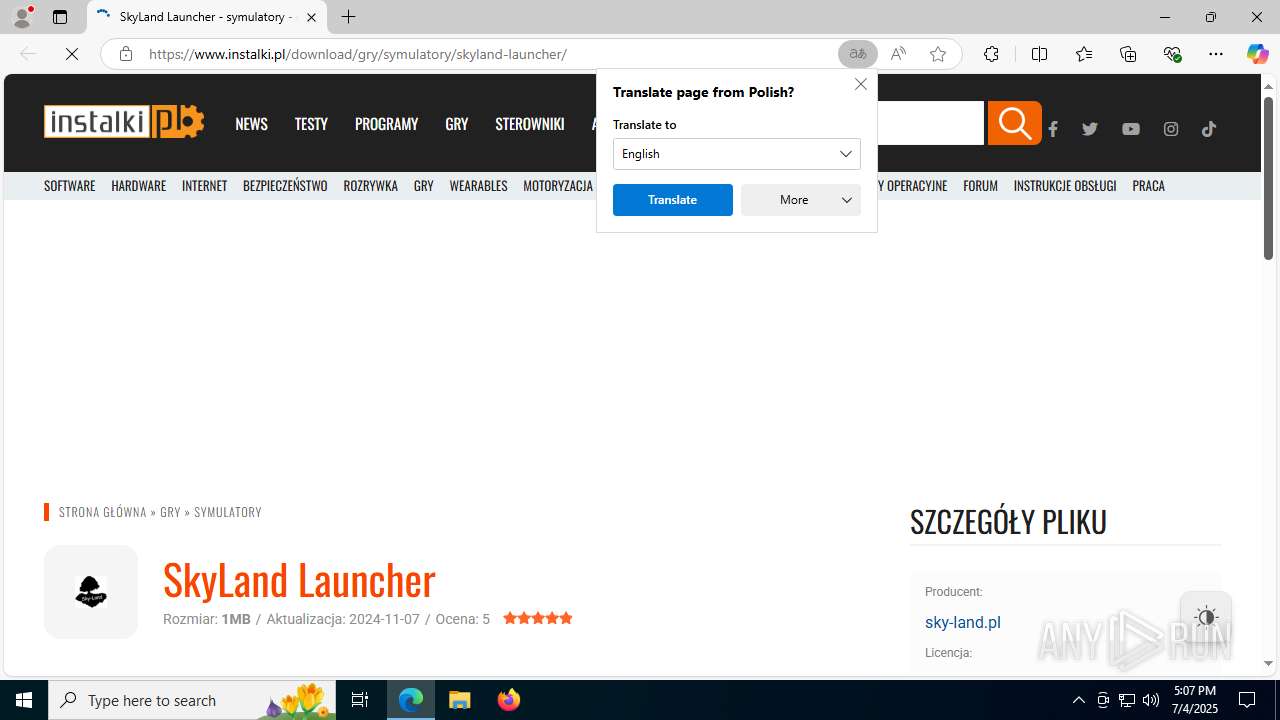Click the orange search magnifier button
Screen dimensions: 1280x720
coord(1014,123)
